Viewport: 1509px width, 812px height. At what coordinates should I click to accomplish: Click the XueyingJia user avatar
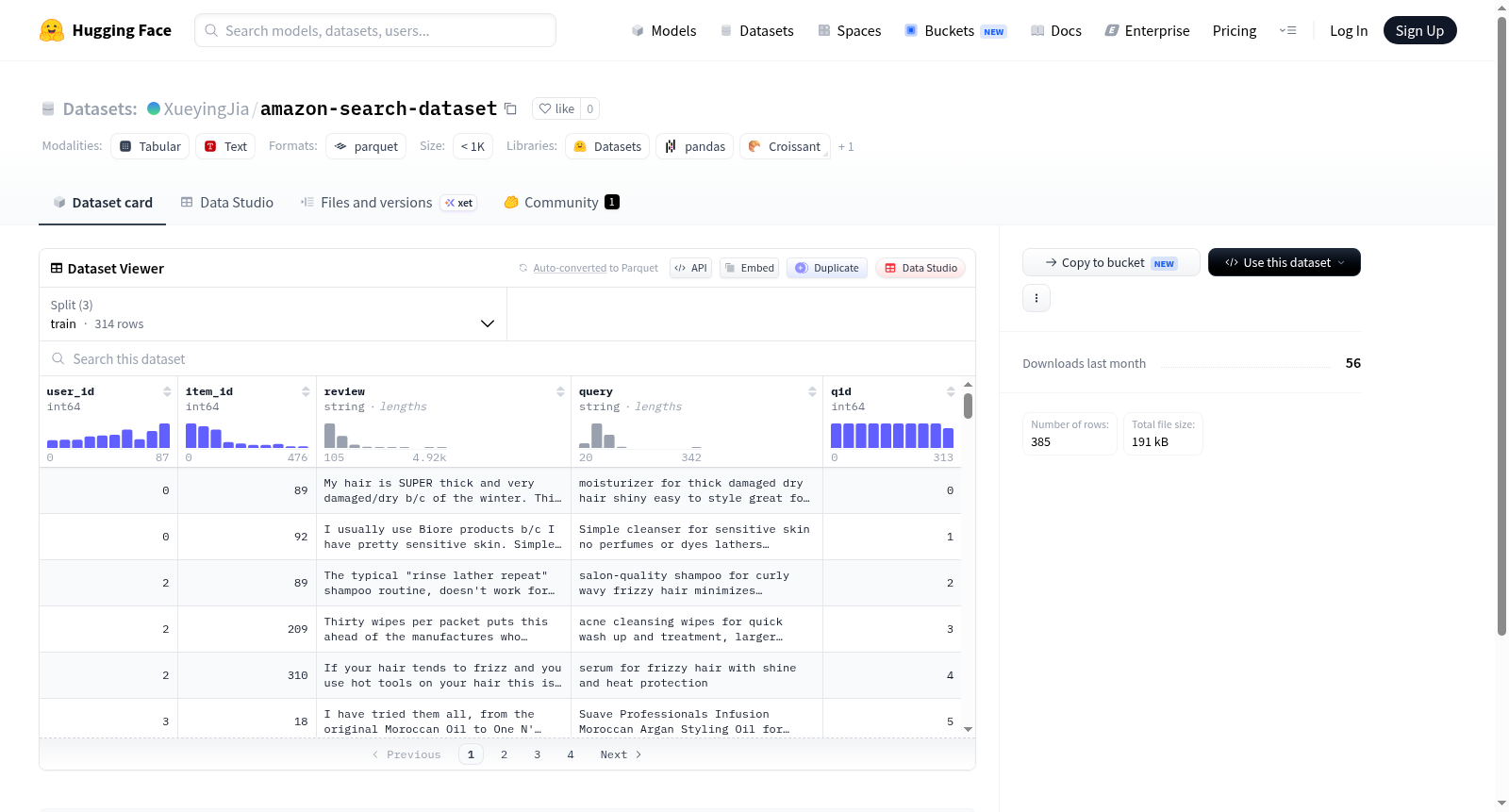[x=154, y=108]
